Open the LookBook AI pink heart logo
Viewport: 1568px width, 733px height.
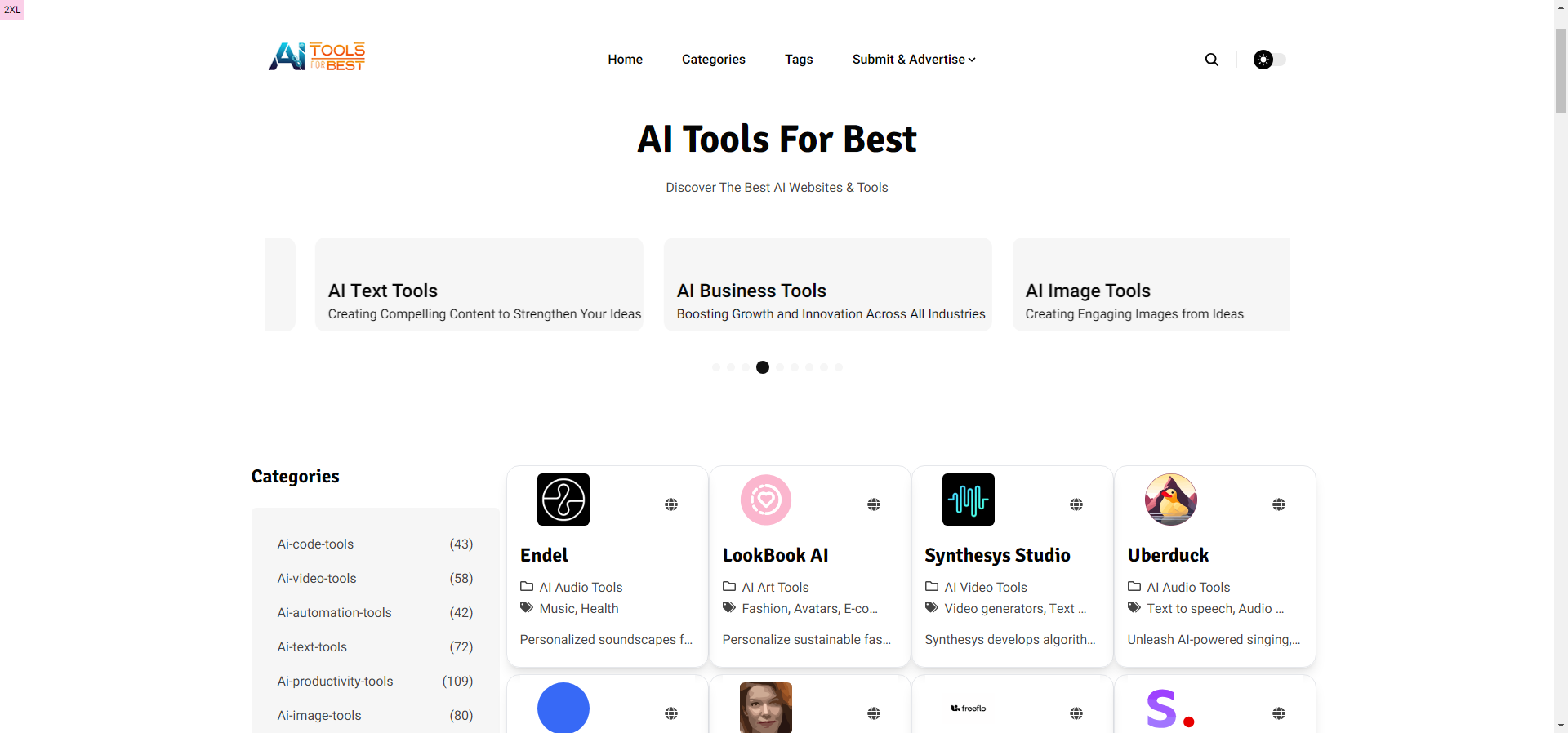766,500
